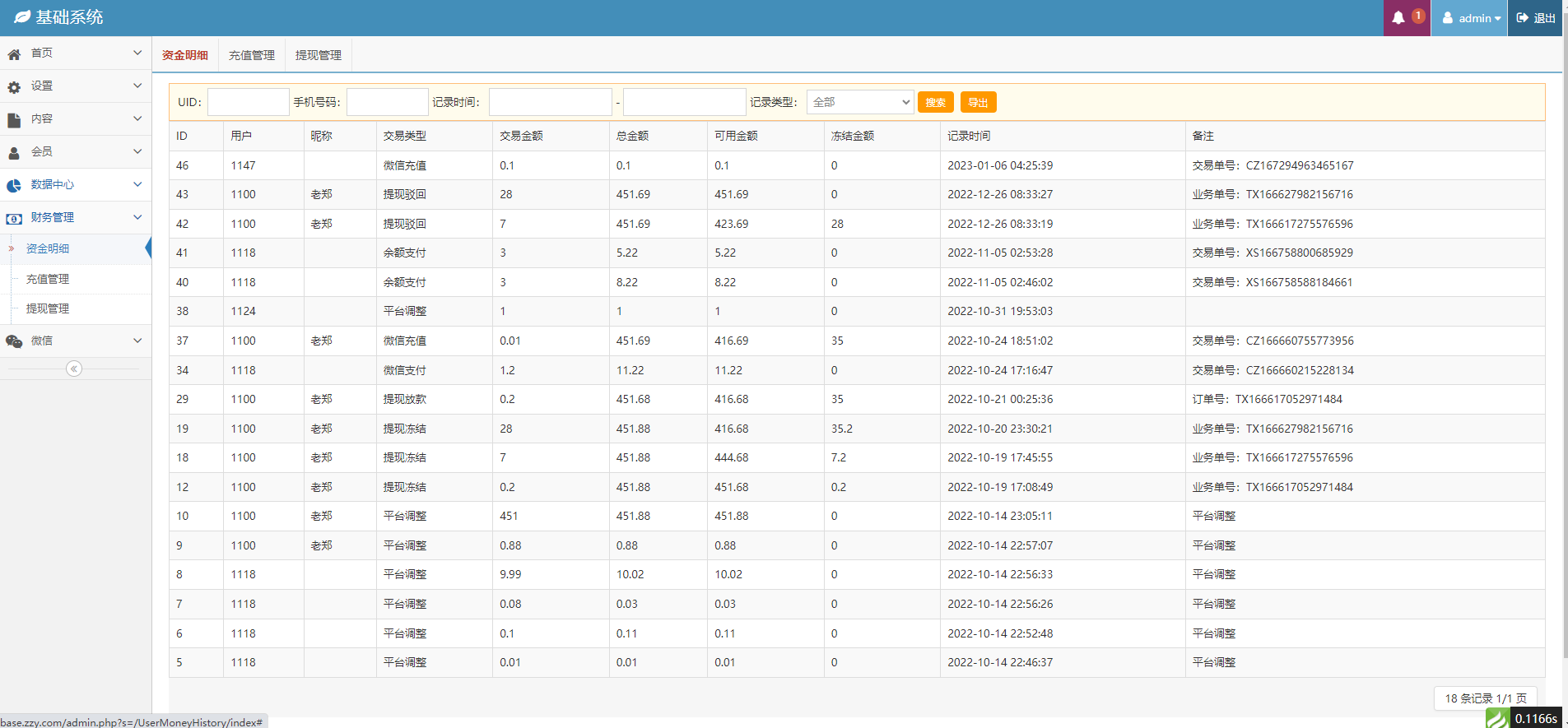The image size is (1568, 728).
Task: Select 提现管理 in the sidebar submenu
Action: (x=48, y=308)
